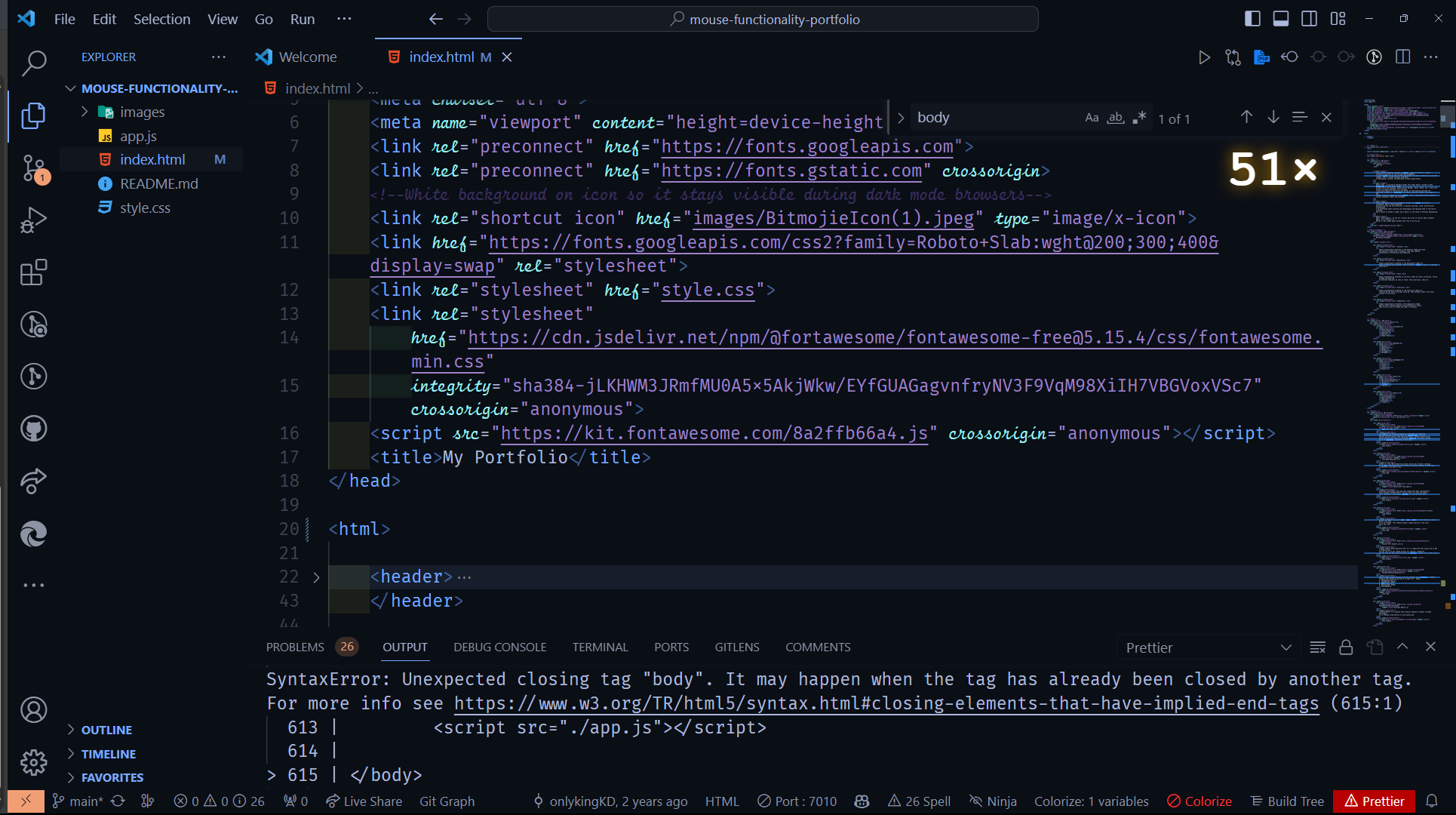Open the Search panel in the activity bar
The image size is (1456, 815).
tap(33, 63)
